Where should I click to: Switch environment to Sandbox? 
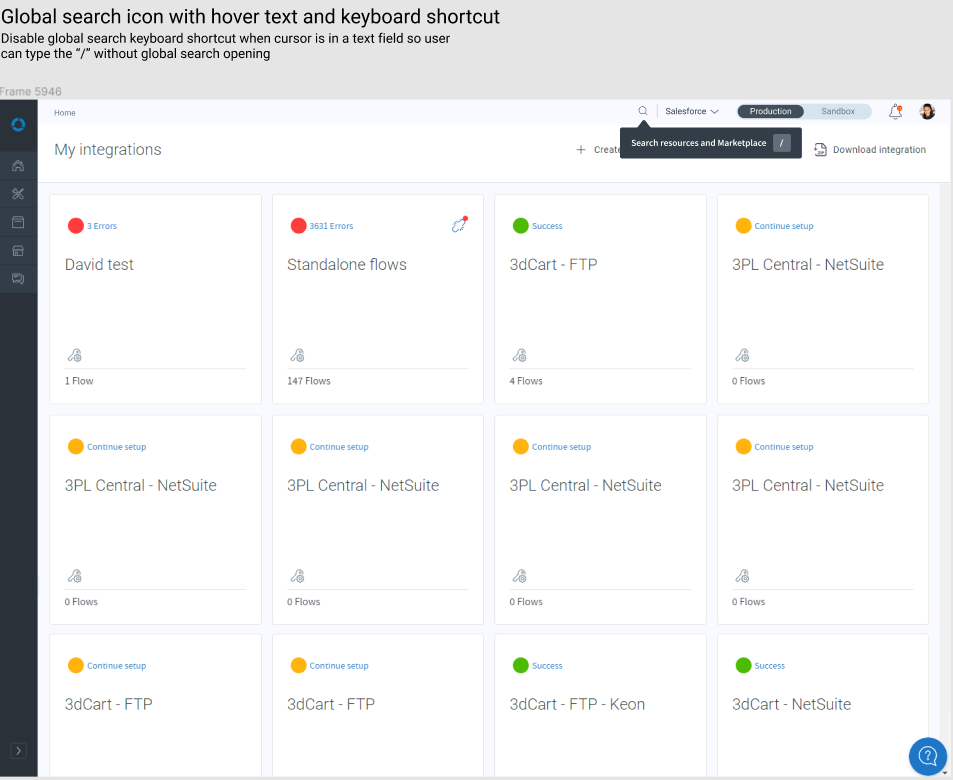pos(838,112)
